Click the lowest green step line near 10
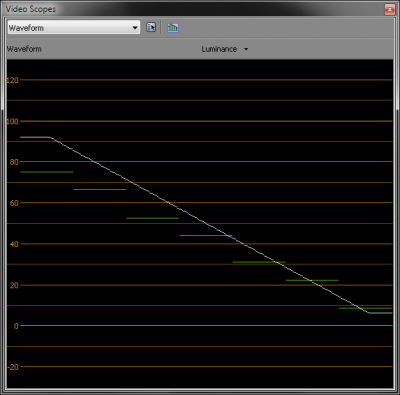 [x=365, y=308]
